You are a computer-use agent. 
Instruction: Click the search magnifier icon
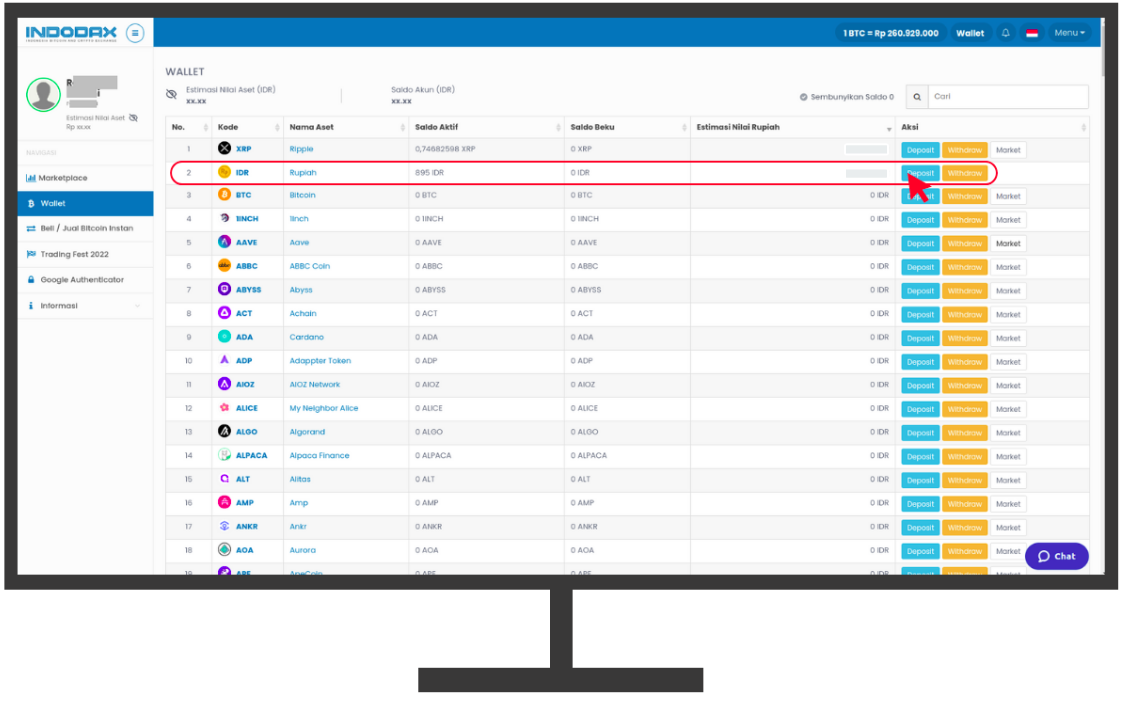pos(917,97)
